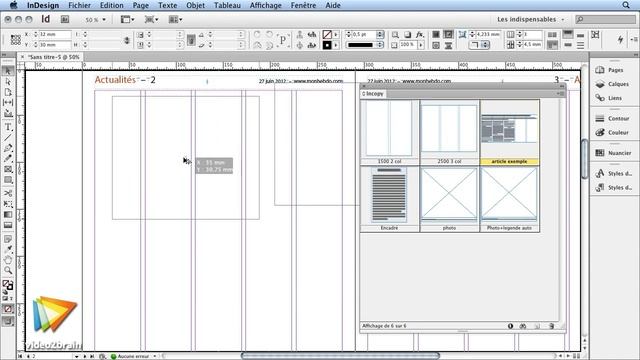Viewport: 640px width, 360px height.
Task: Open the Screen Mode dropdown
Action: 151,19
